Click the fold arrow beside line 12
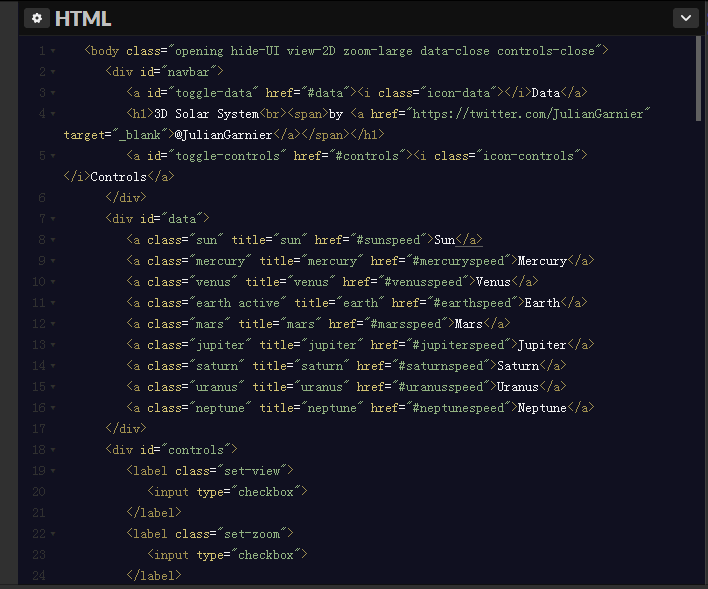Image resolution: width=708 pixels, height=589 pixels. point(52,324)
